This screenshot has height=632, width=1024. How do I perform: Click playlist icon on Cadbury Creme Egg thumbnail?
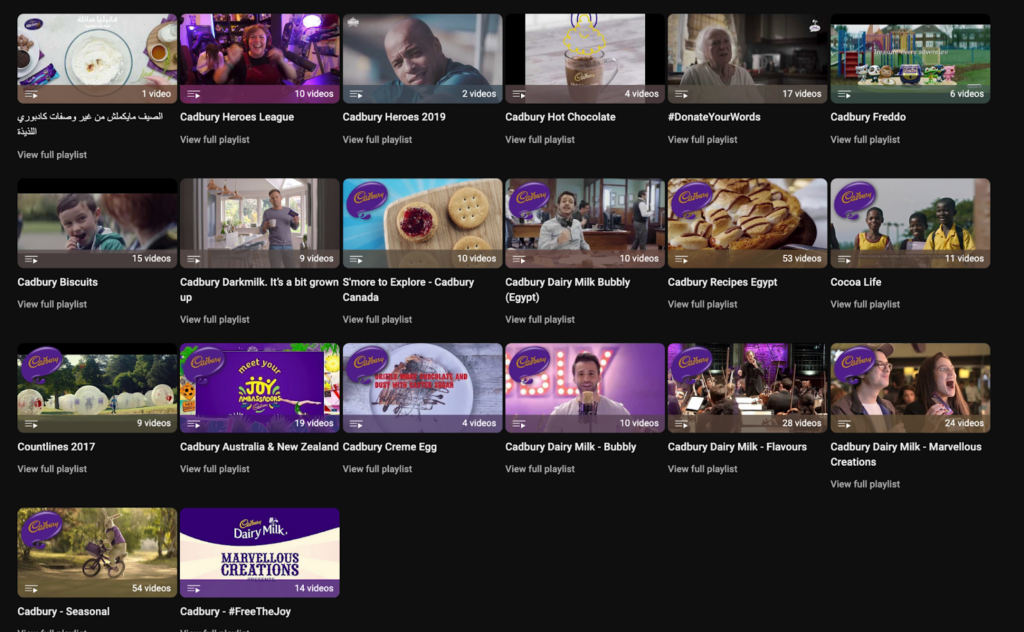356,423
